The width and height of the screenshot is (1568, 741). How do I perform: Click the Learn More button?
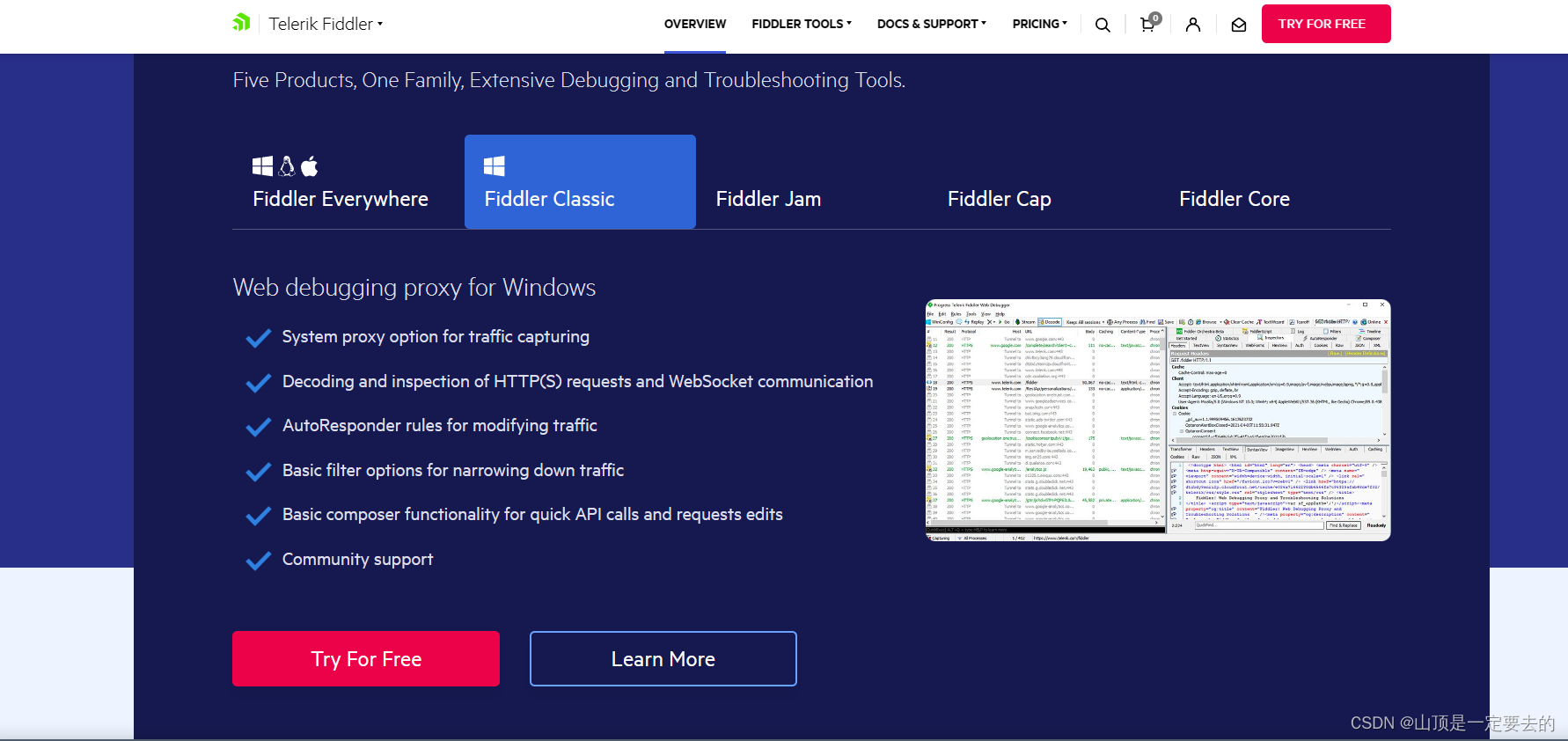tap(663, 658)
